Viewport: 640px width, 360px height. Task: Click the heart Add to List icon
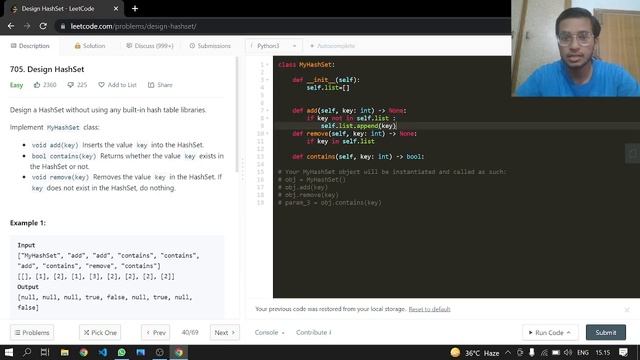(x=101, y=85)
